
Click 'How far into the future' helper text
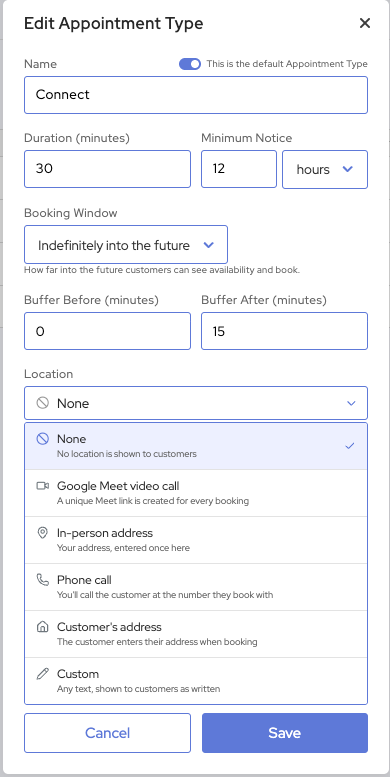click(162, 271)
